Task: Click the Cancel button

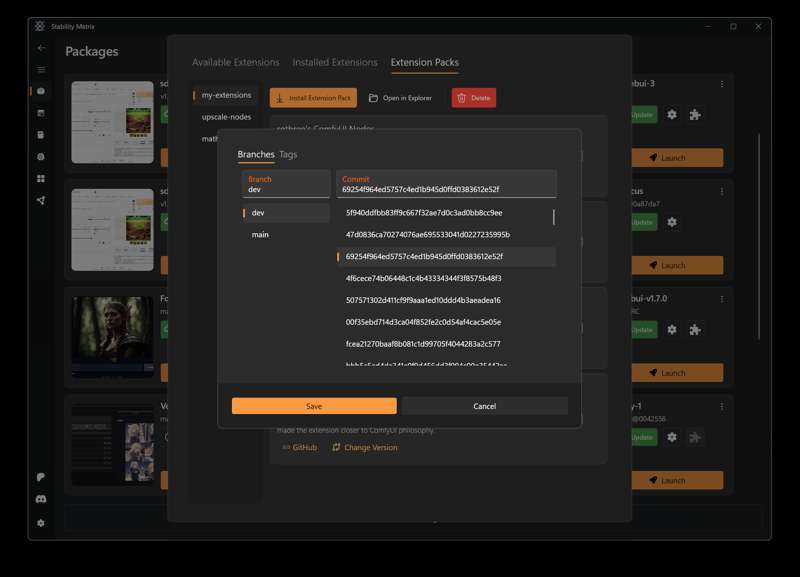Action: 484,406
